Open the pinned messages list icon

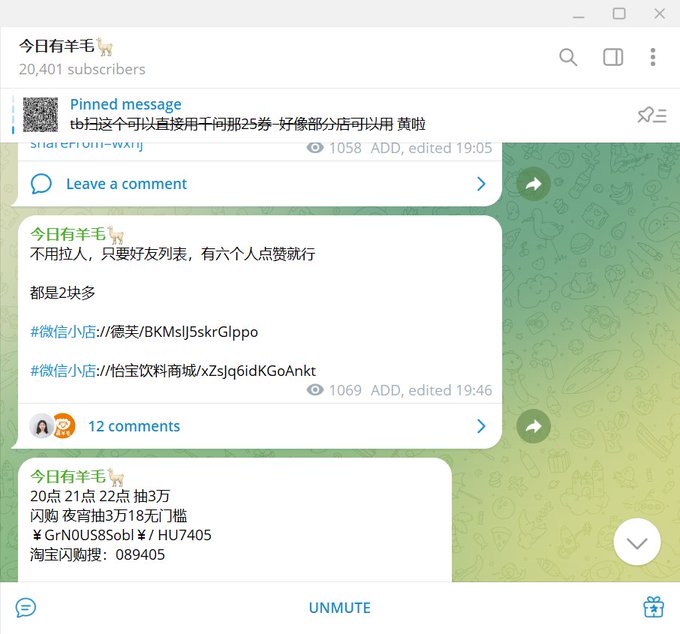(x=652, y=115)
